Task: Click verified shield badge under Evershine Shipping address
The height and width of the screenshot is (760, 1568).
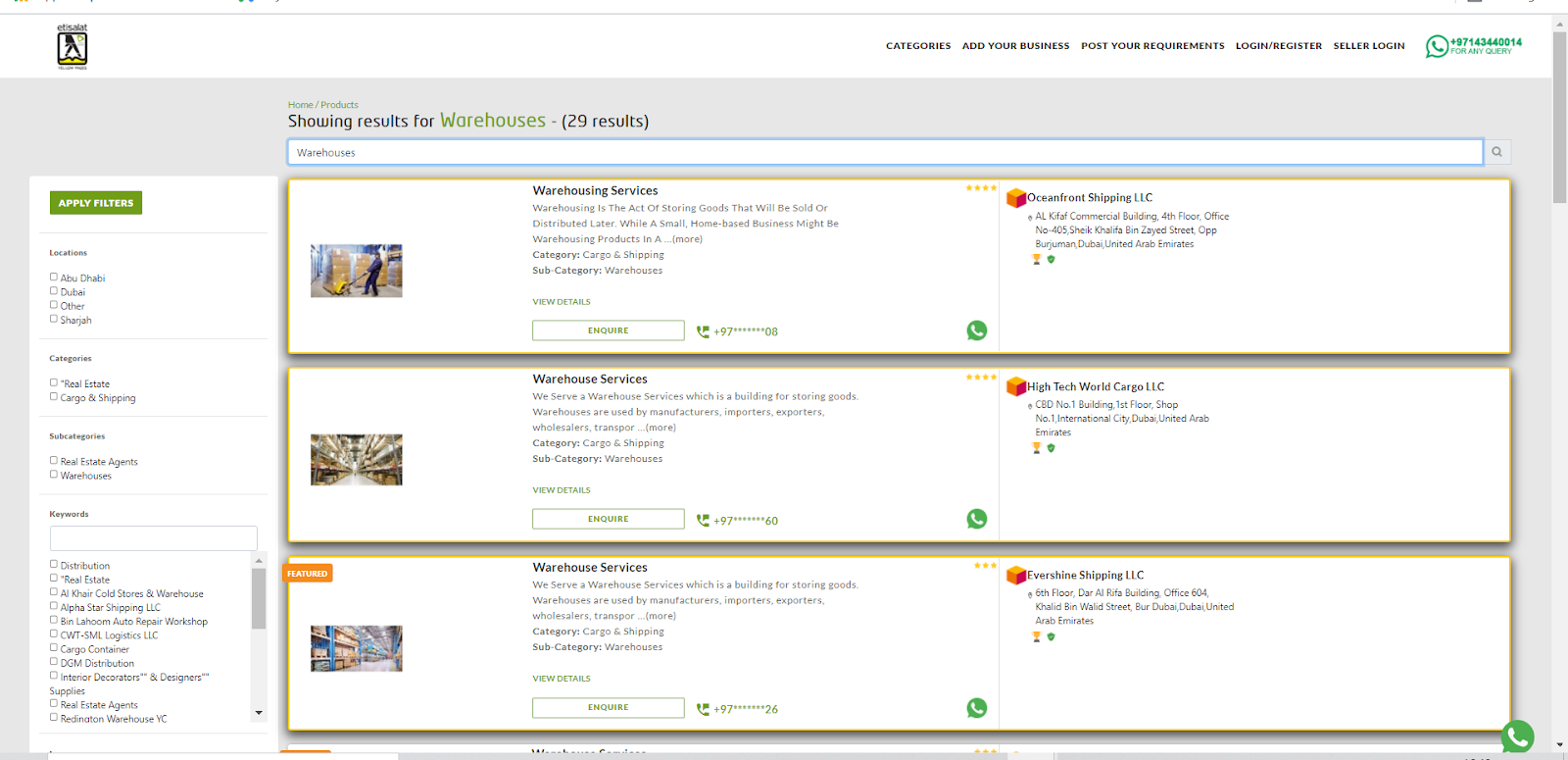Action: coord(1051,636)
